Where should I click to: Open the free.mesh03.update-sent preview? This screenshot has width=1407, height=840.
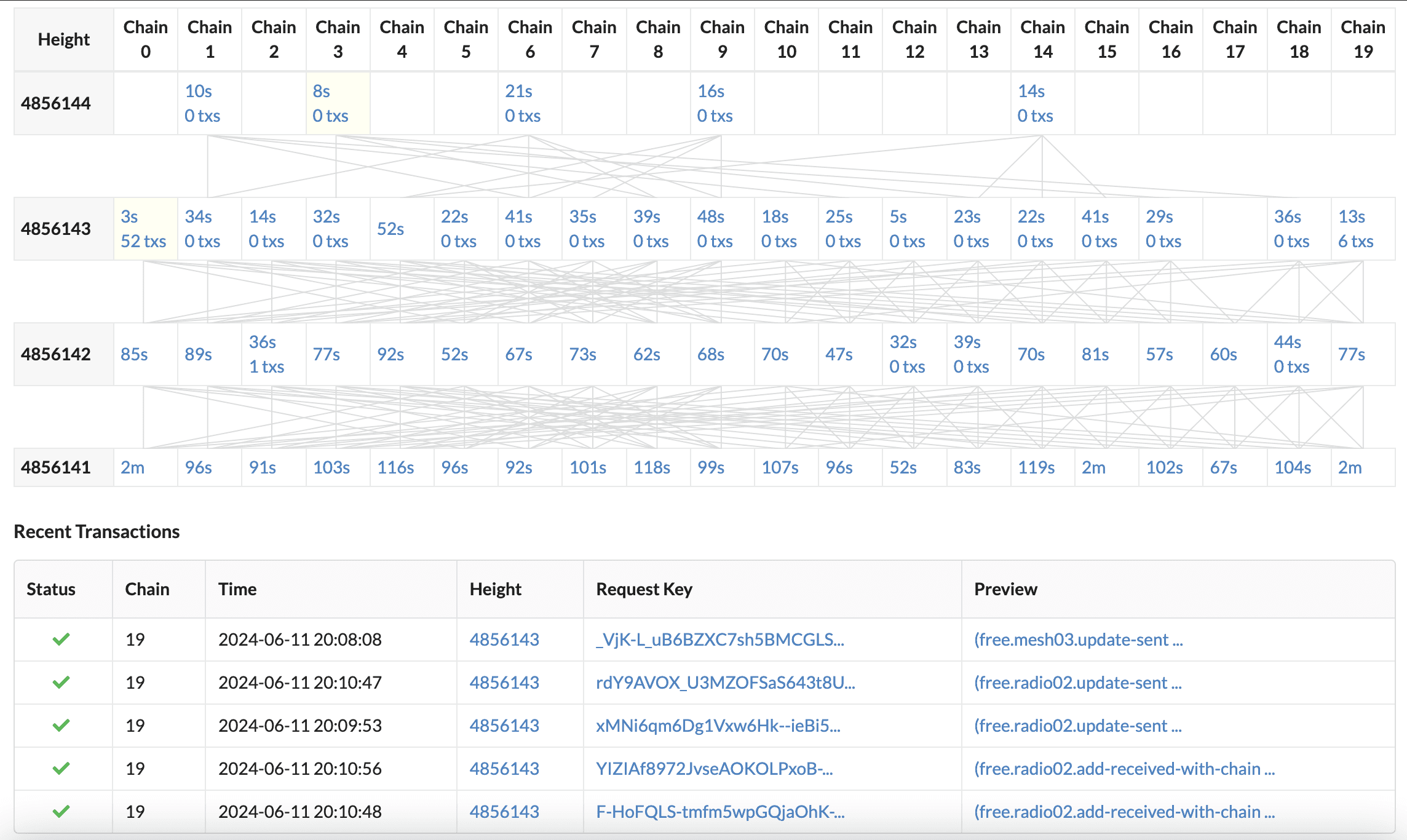point(1078,640)
